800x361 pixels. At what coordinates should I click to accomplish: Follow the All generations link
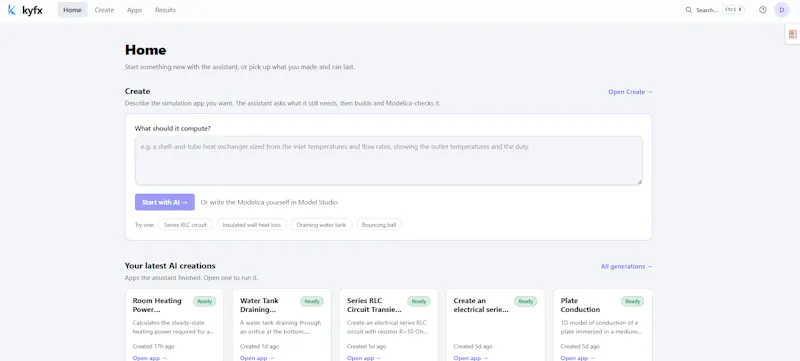627,266
